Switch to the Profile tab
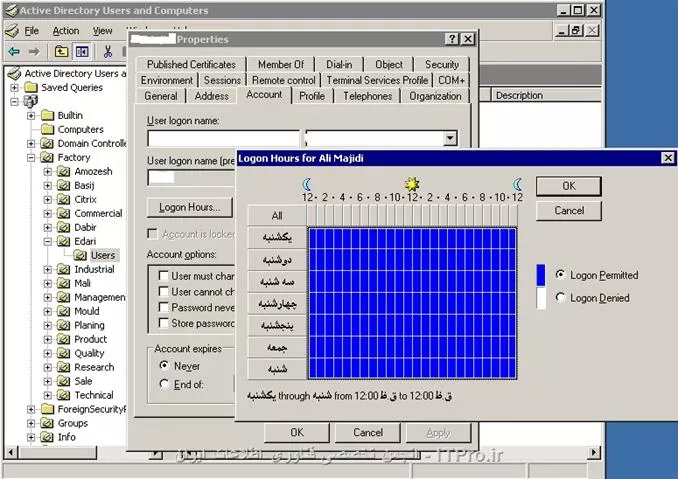 pyautogui.click(x=312, y=96)
